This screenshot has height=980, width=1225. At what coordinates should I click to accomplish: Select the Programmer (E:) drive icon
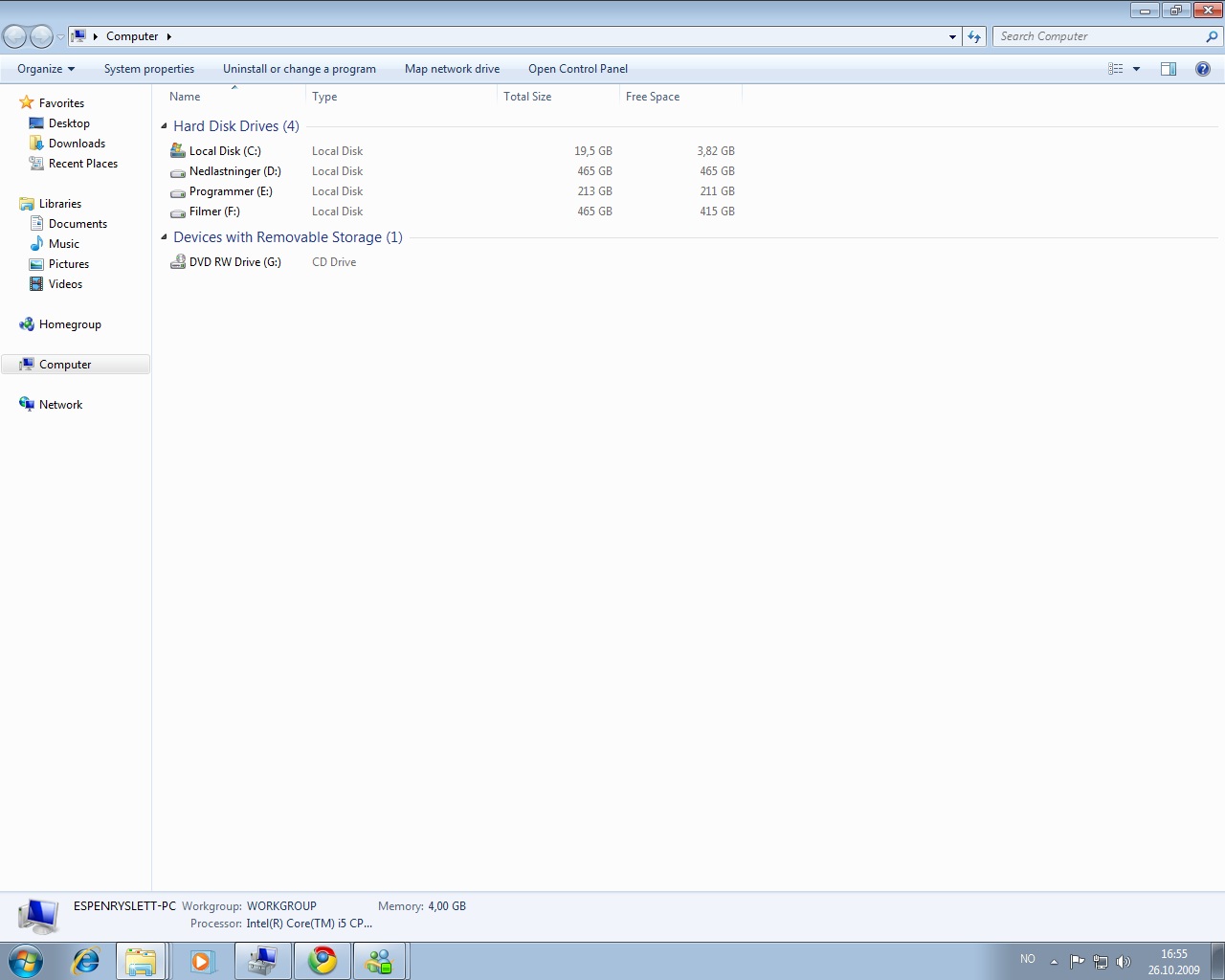pyautogui.click(x=178, y=191)
